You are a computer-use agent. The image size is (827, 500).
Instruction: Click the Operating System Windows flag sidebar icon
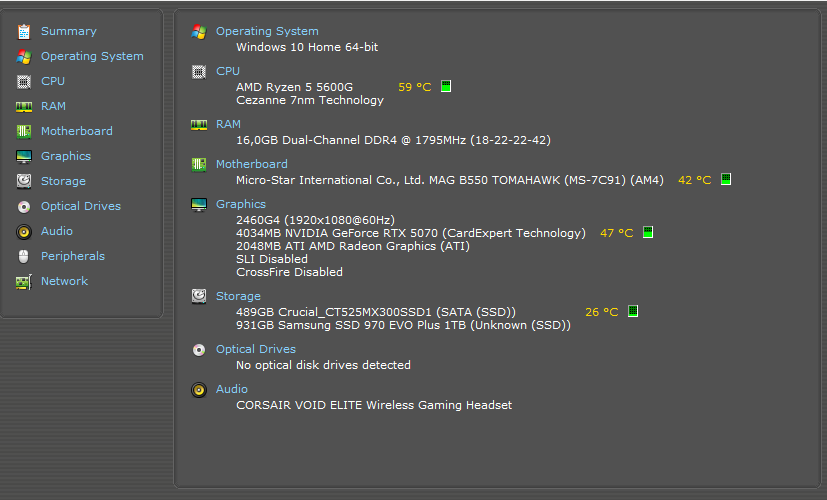[24, 56]
